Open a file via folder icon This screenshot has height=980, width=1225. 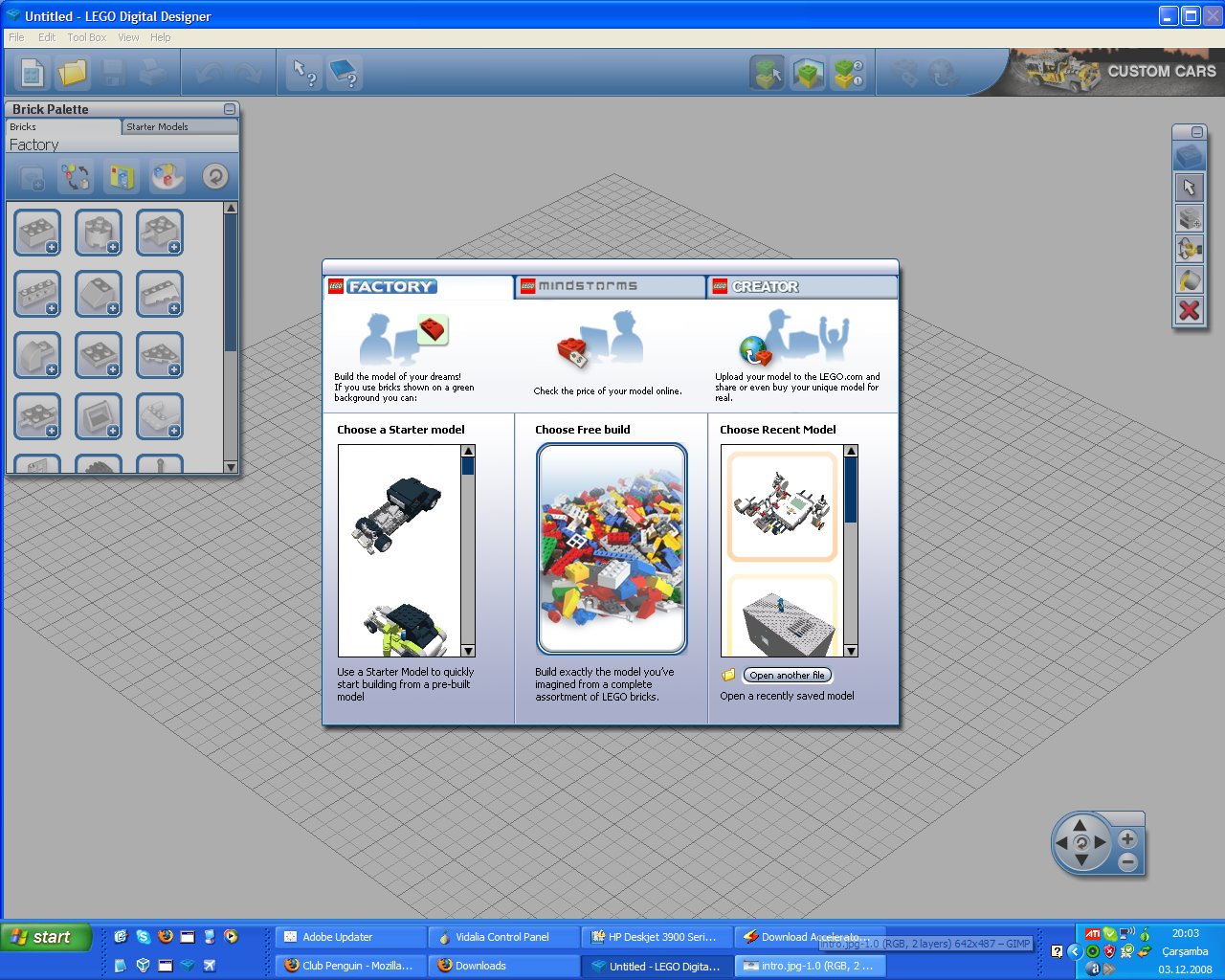click(72, 73)
